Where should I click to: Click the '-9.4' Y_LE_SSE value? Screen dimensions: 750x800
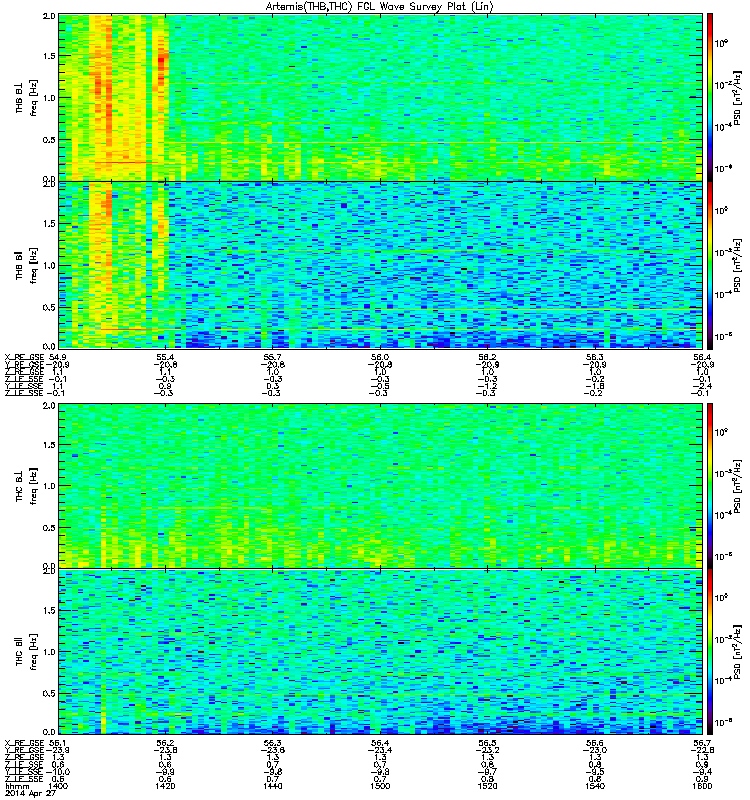tap(703, 772)
